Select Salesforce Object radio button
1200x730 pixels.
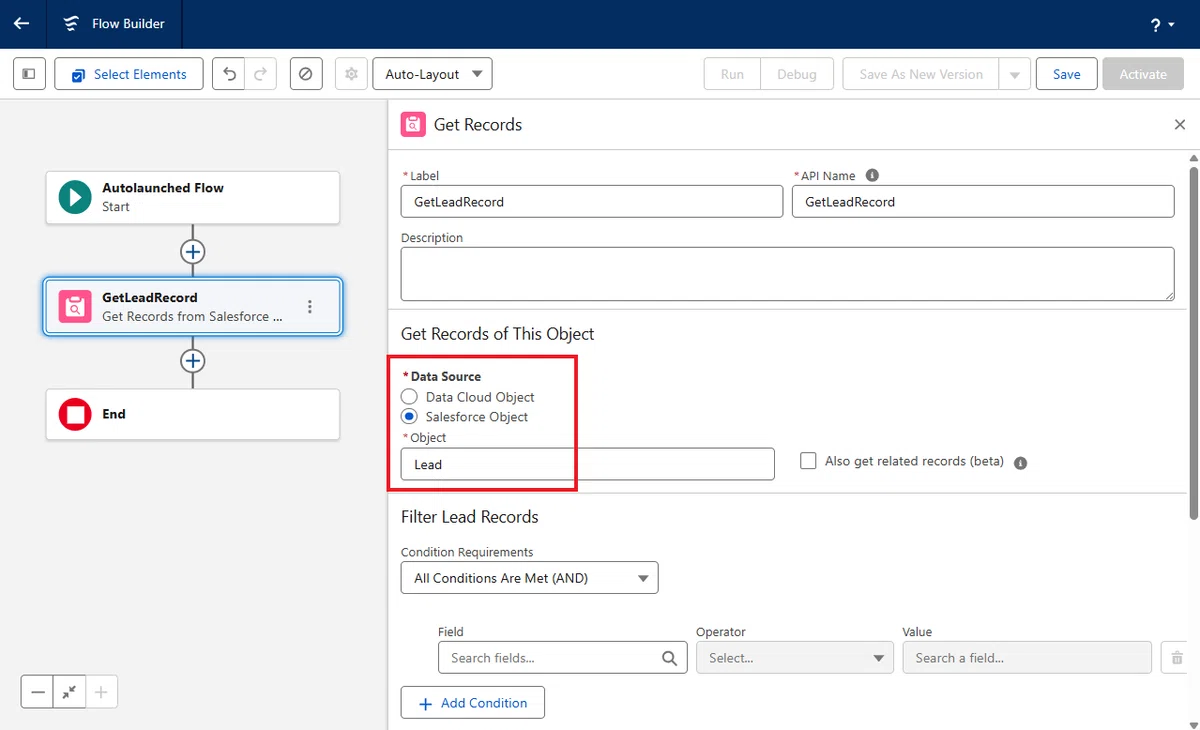click(409, 417)
